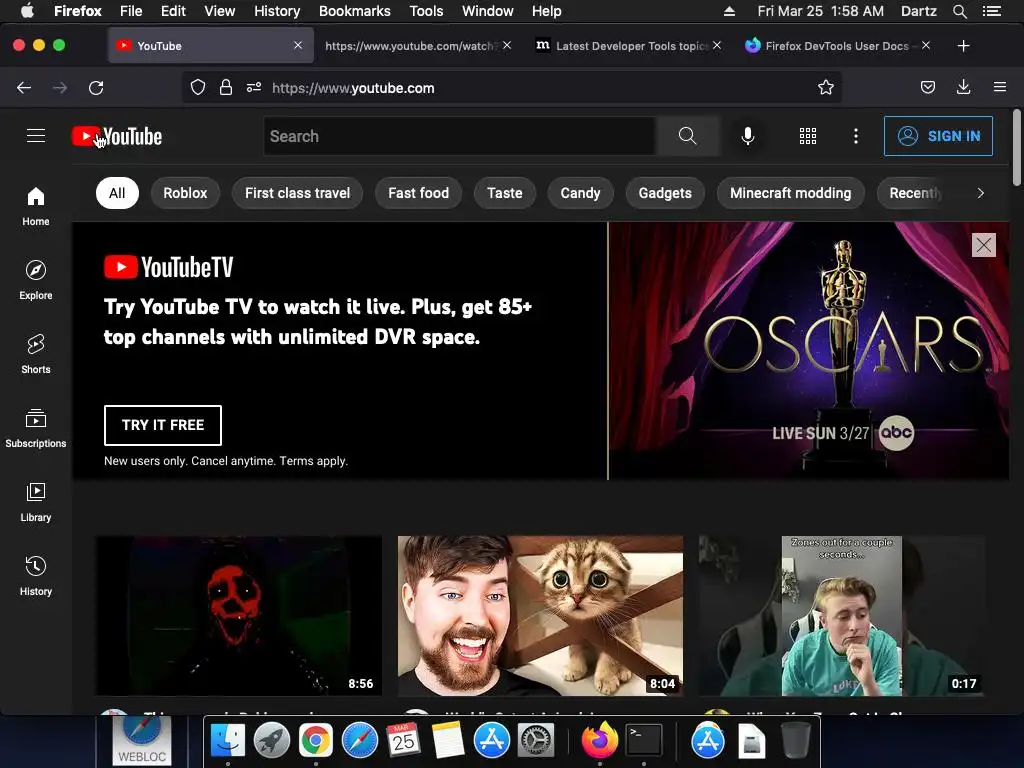Open the macOS Spotlight search icon
The height and width of the screenshot is (768, 1024).
959,11
